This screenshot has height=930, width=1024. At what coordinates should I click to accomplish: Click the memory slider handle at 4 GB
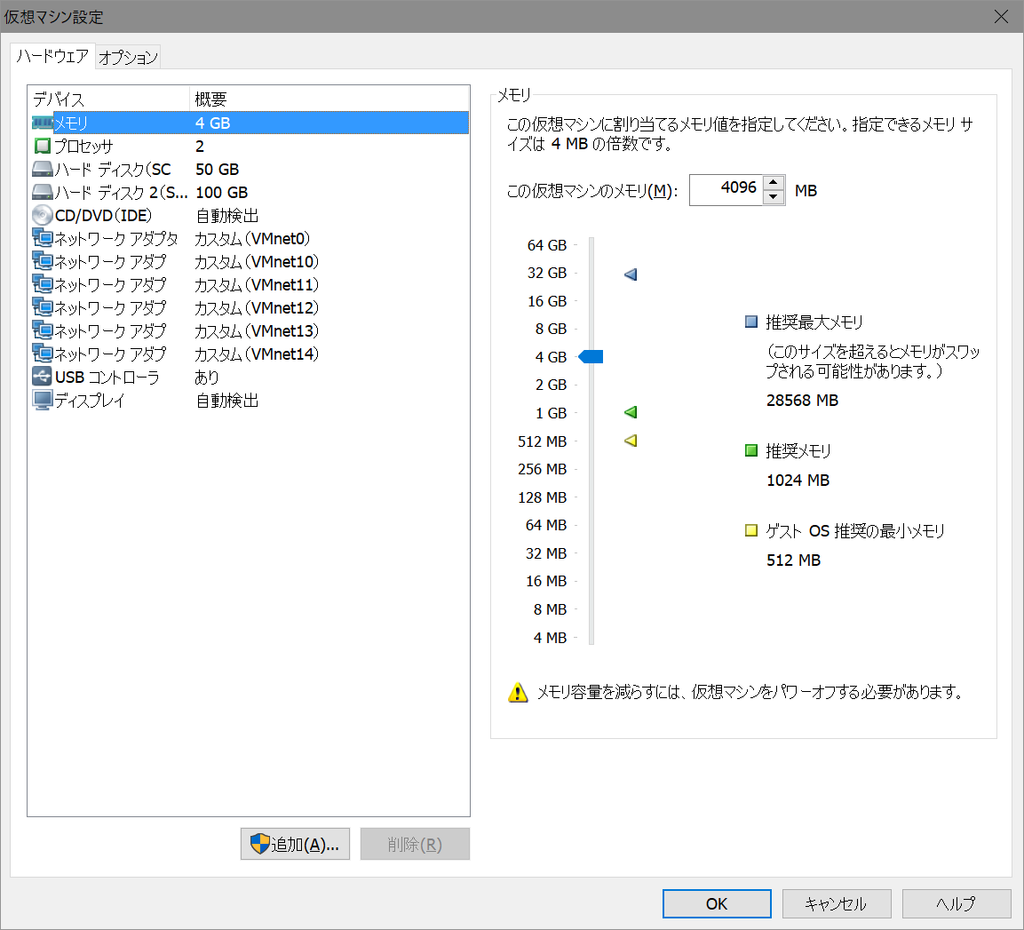point(592,356)
